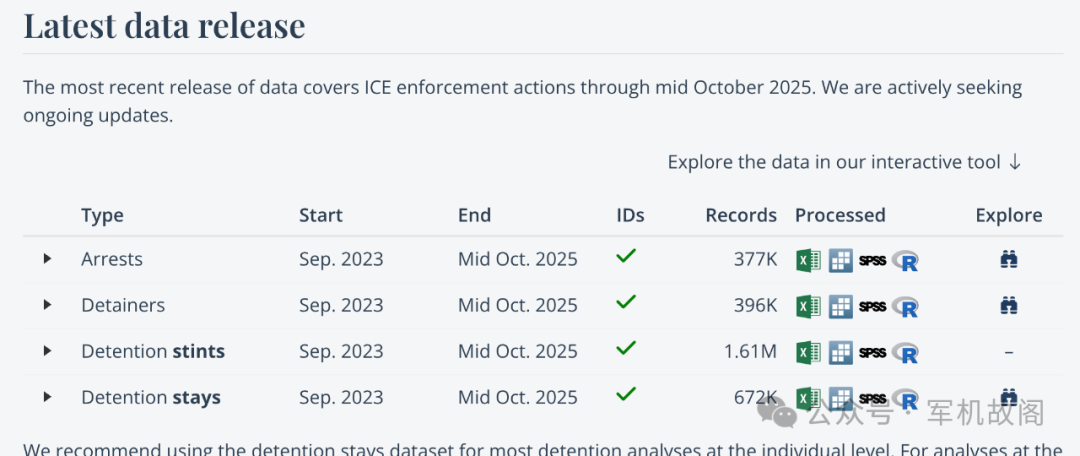1080x456 pixels.
Task: Click Detention stints Stata grid icon
Action: coord(840,352)
